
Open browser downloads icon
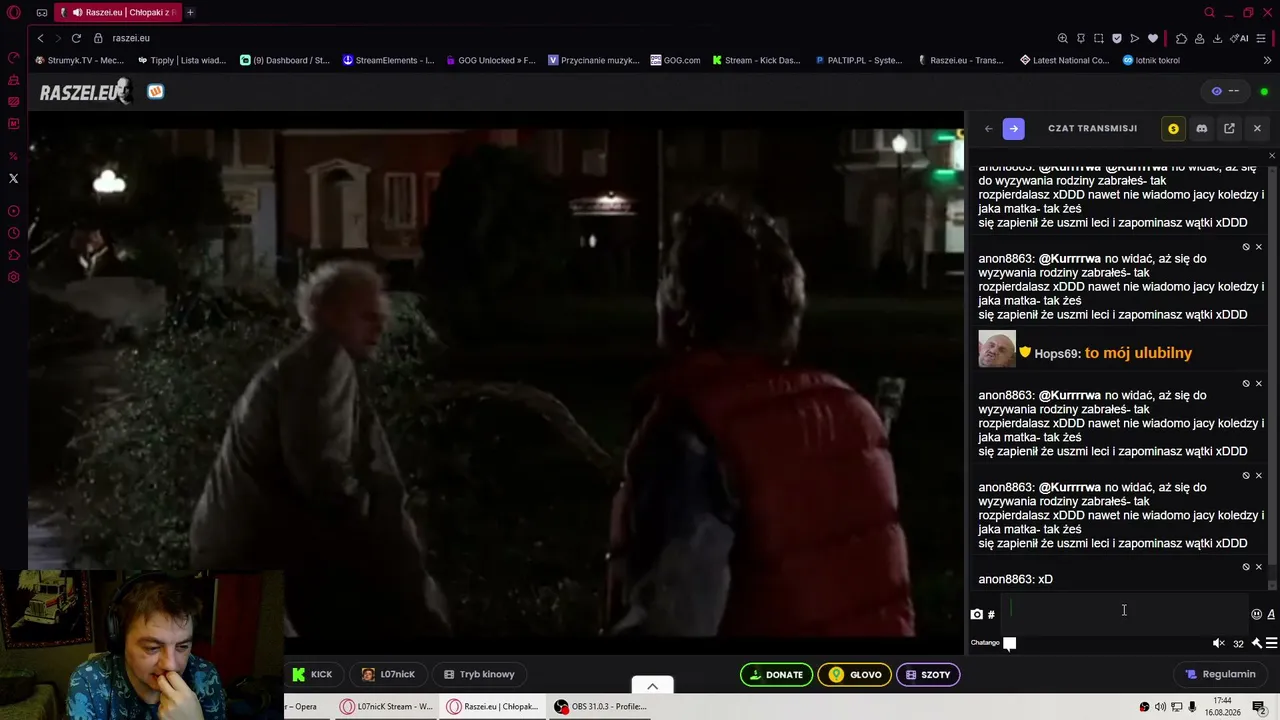pyautogui.click(x=1217, y=38)
